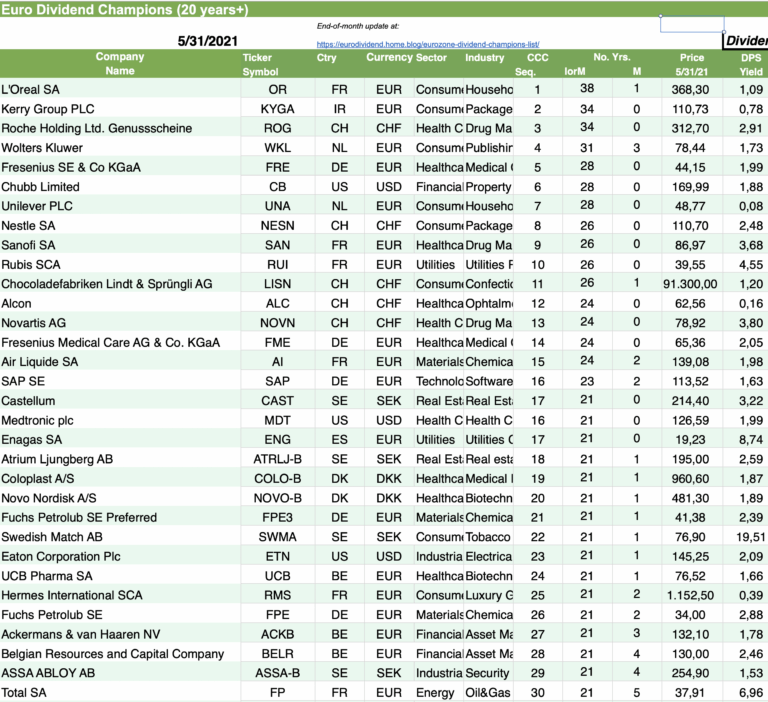Image resolution: width=768 pixels, height=702 pixels.
Task: Select the 'Price 5/31/21' column header
Action: [692, 65]
